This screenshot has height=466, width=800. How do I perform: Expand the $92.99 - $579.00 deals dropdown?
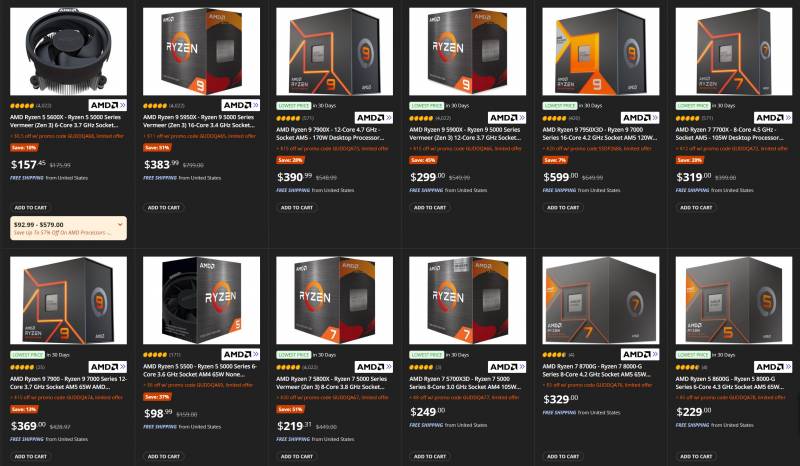click(x=68, y=228)
